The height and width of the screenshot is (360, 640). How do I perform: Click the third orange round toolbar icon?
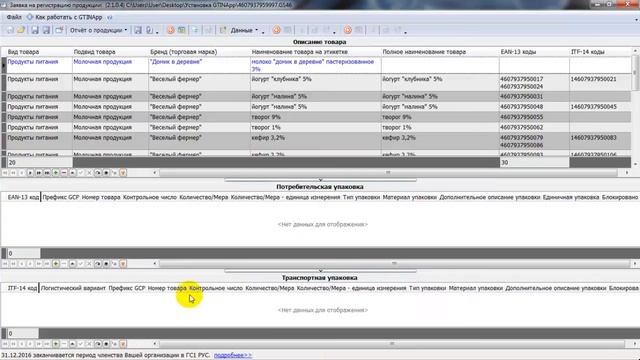point(347,30)
